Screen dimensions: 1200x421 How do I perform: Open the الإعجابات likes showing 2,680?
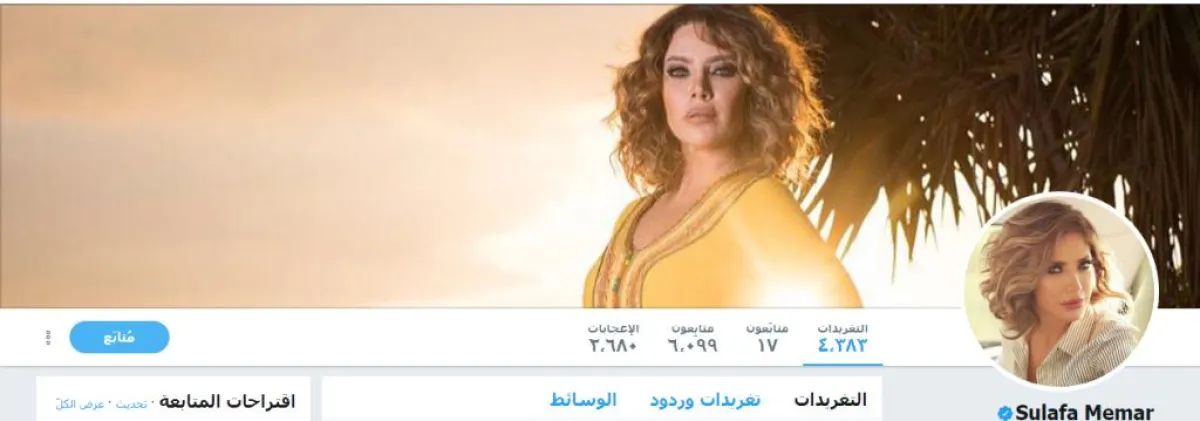(613, 338)
